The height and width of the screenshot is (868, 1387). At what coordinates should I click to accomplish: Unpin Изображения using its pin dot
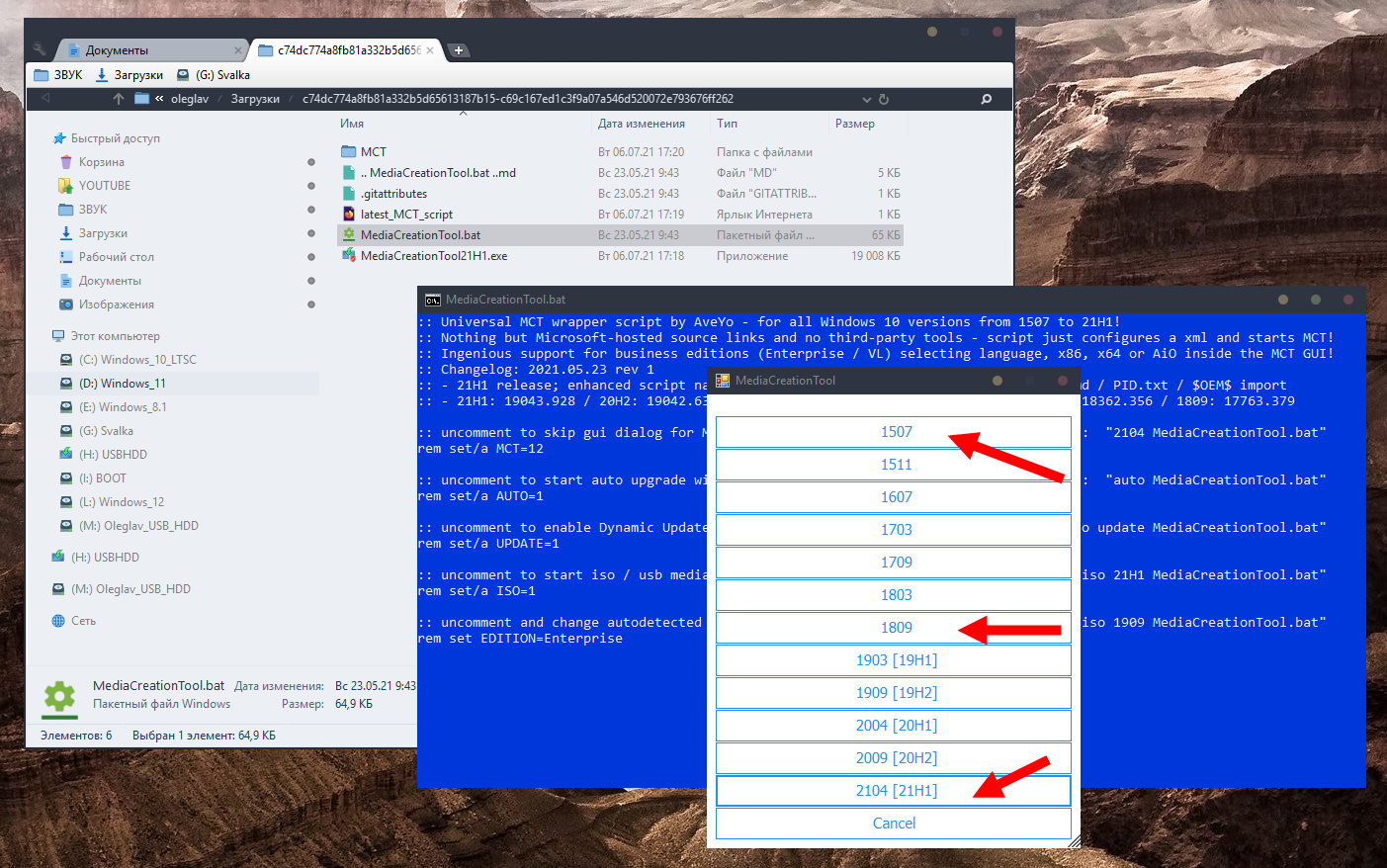point(311,304)
